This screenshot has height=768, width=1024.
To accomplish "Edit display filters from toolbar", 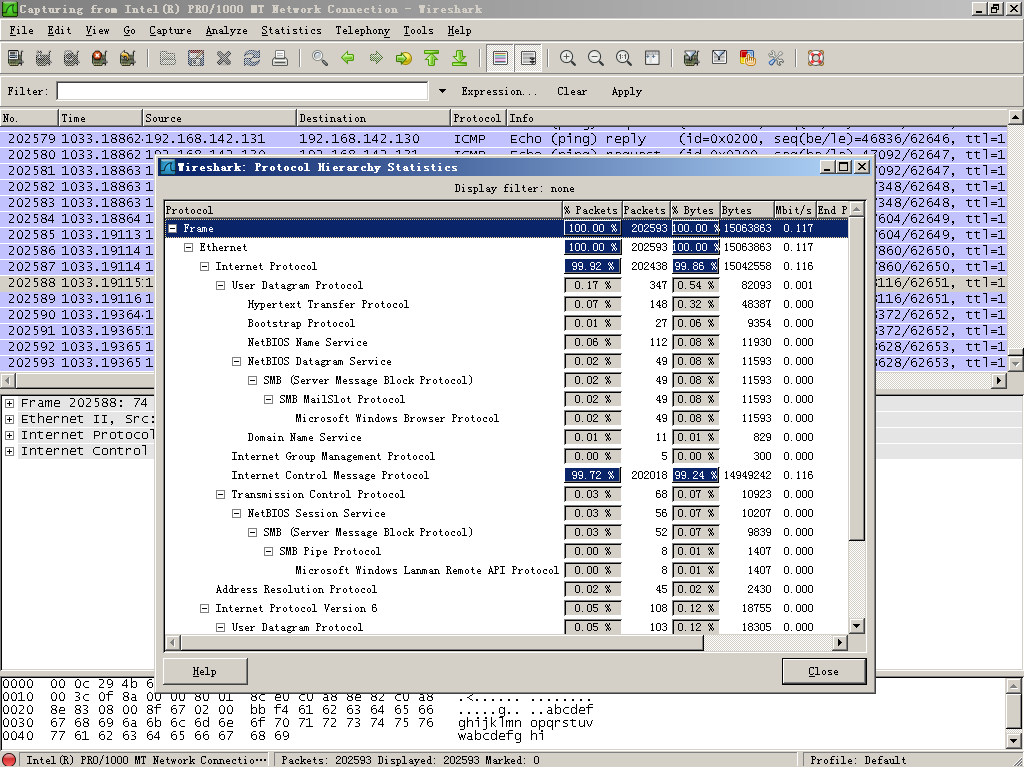I will [x=720, y=58].
